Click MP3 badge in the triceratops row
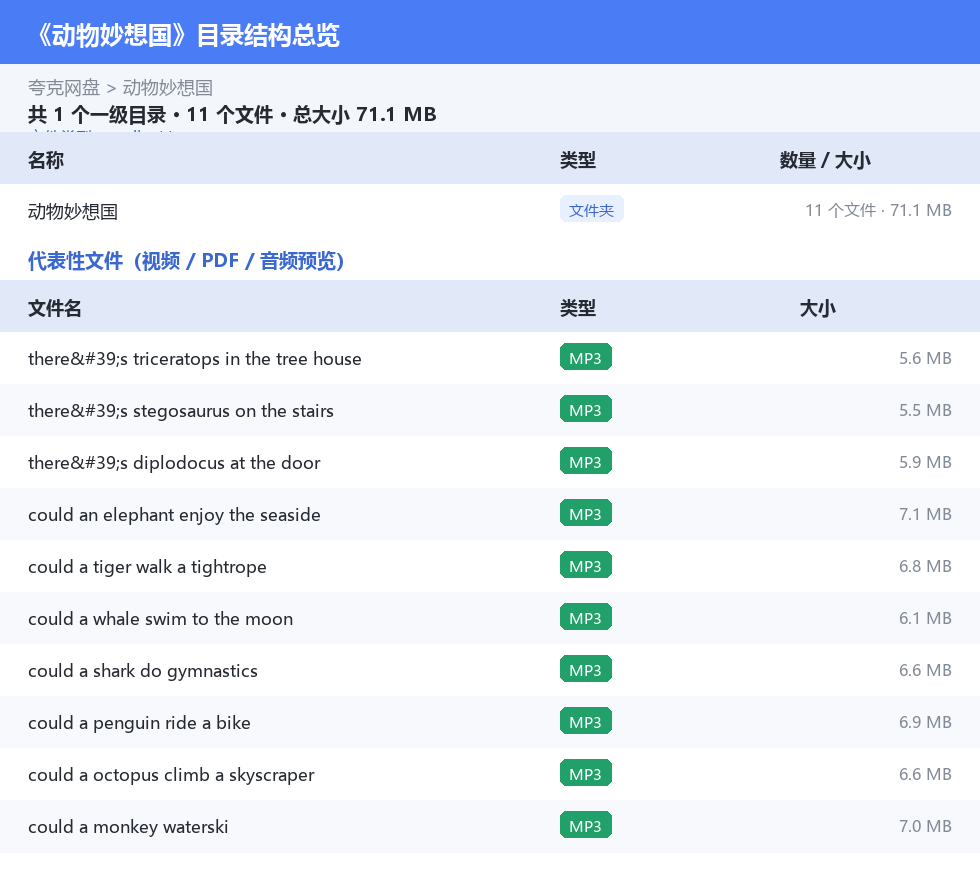980x884 pixels. pos(586,358)
